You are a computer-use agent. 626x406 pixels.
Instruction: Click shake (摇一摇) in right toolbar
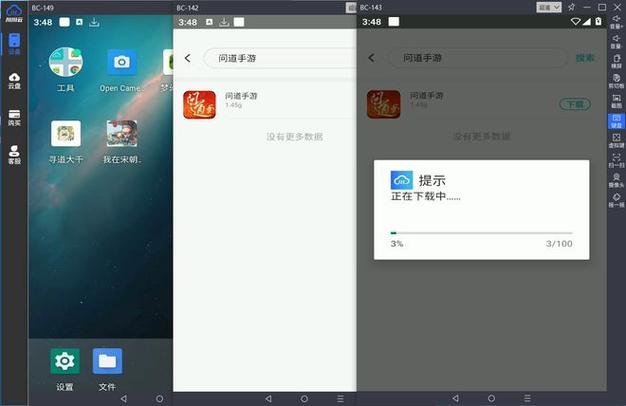coord(616,200)
